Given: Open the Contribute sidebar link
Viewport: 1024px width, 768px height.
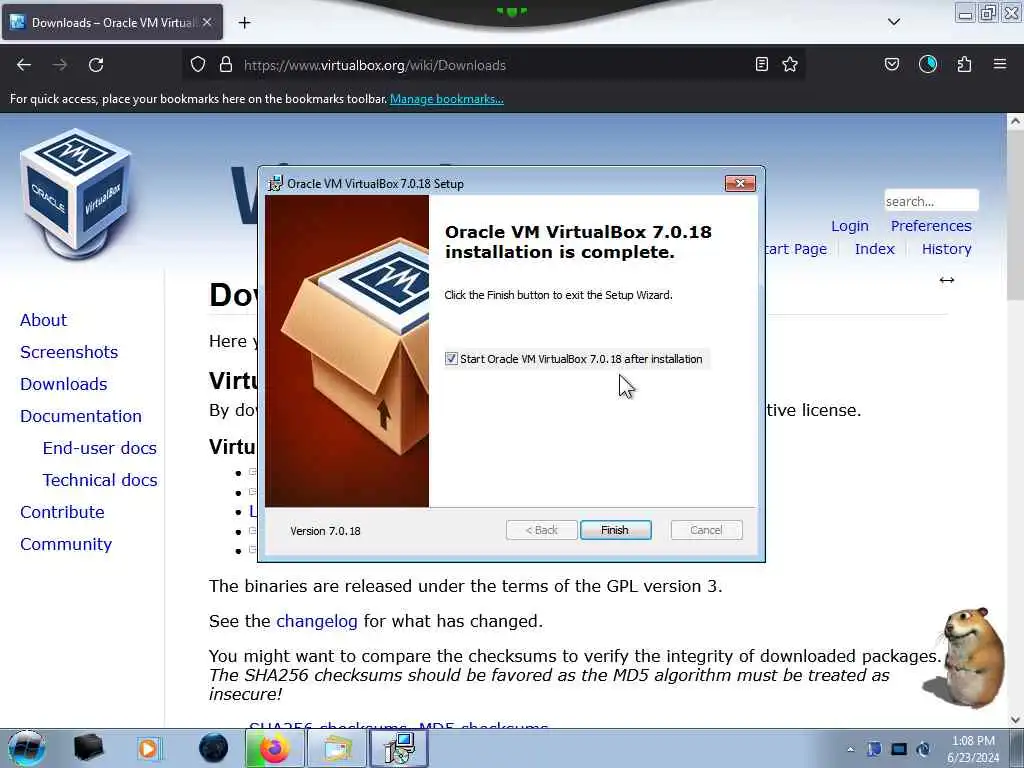Looking at the screenshot, I should tap(62, 512).
